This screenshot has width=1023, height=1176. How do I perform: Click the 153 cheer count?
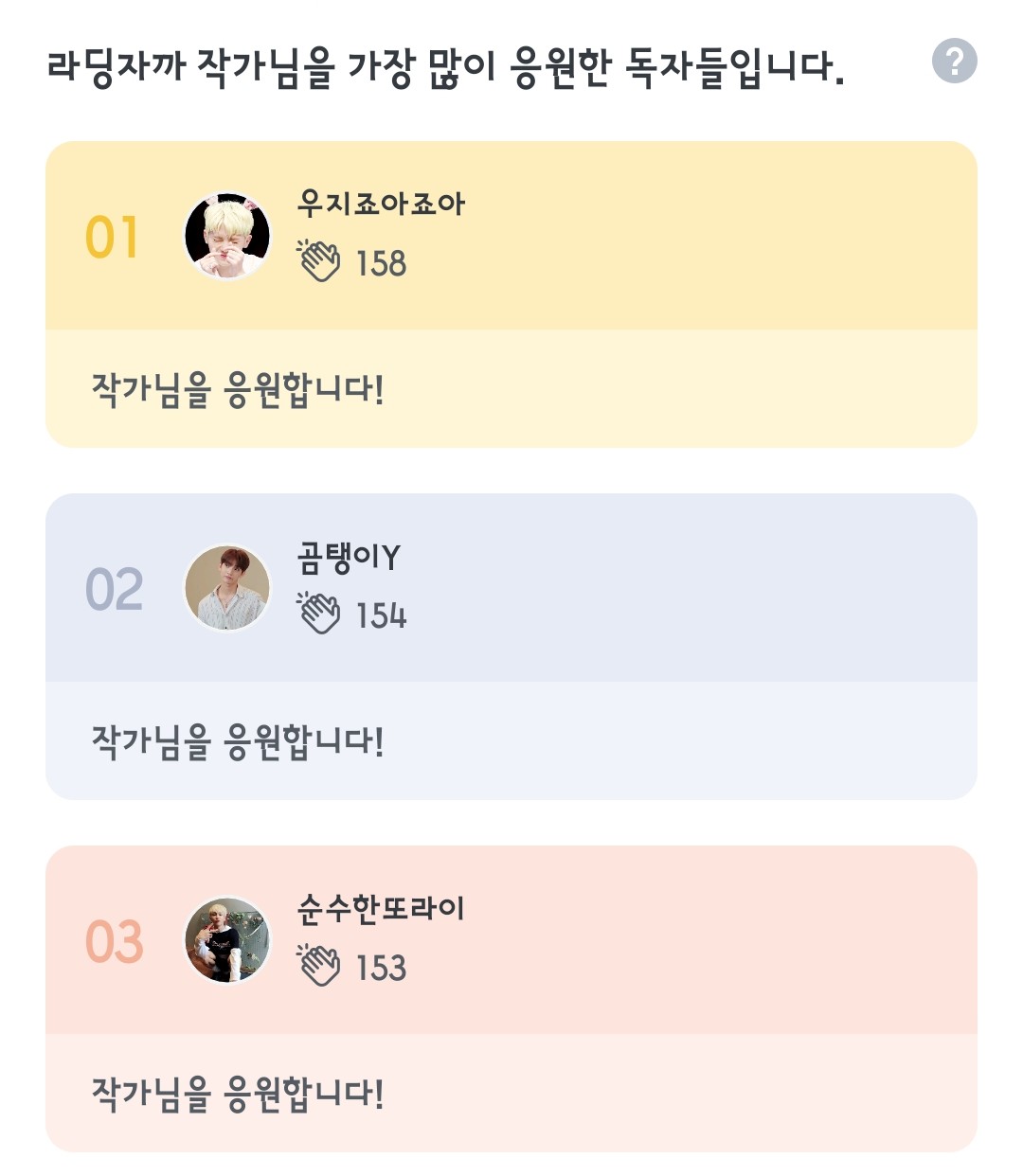[x=381, y=968]
